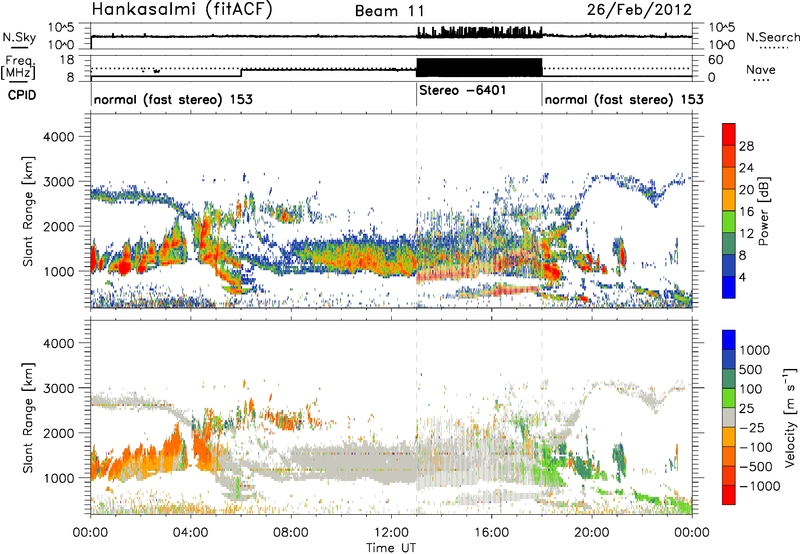Click the Time UT axis title
The width and height of the screenshot is (800, 554).
coord(391,548)
